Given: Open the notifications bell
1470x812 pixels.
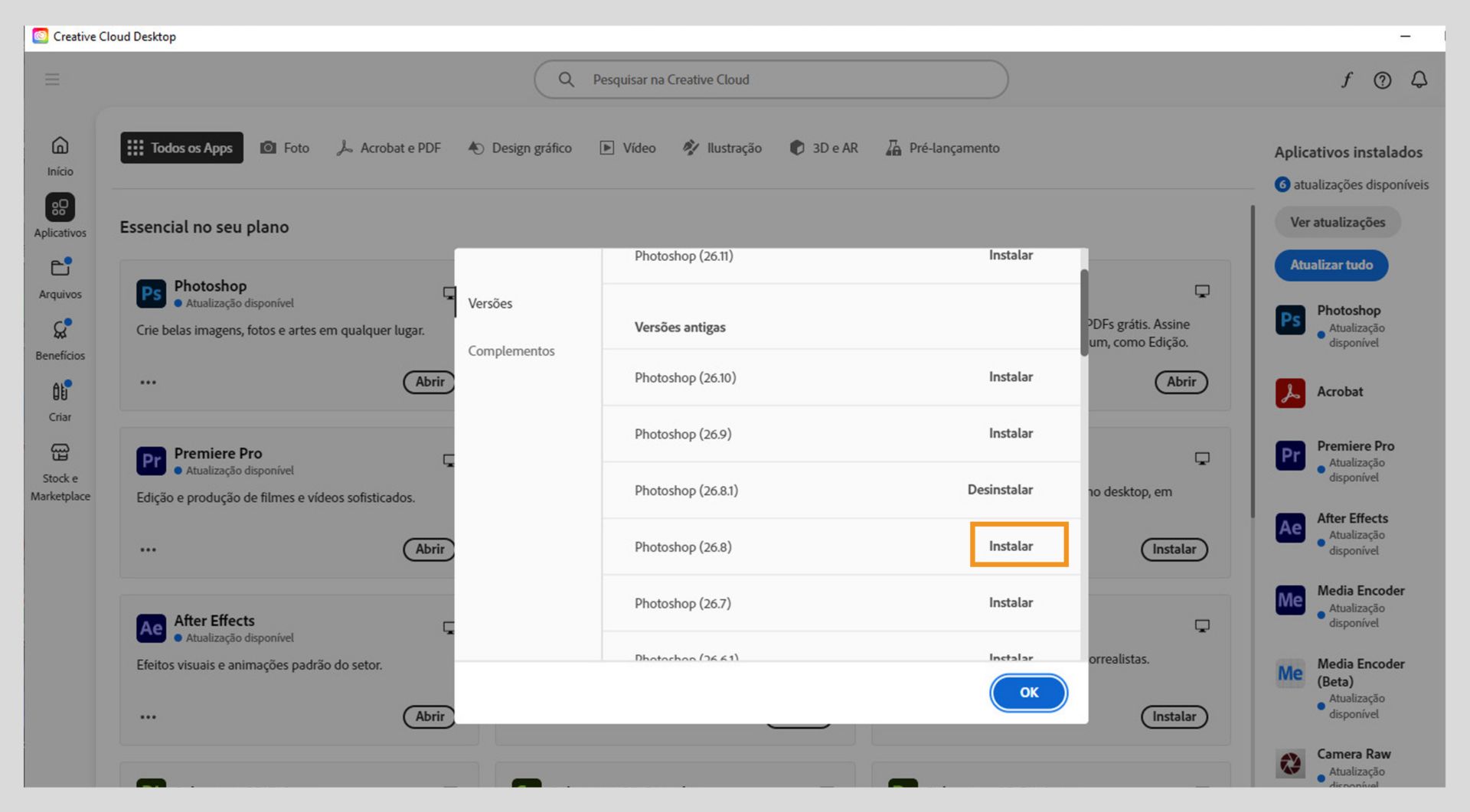Looking at the screenshot, I should click(x=1419, y=80).
